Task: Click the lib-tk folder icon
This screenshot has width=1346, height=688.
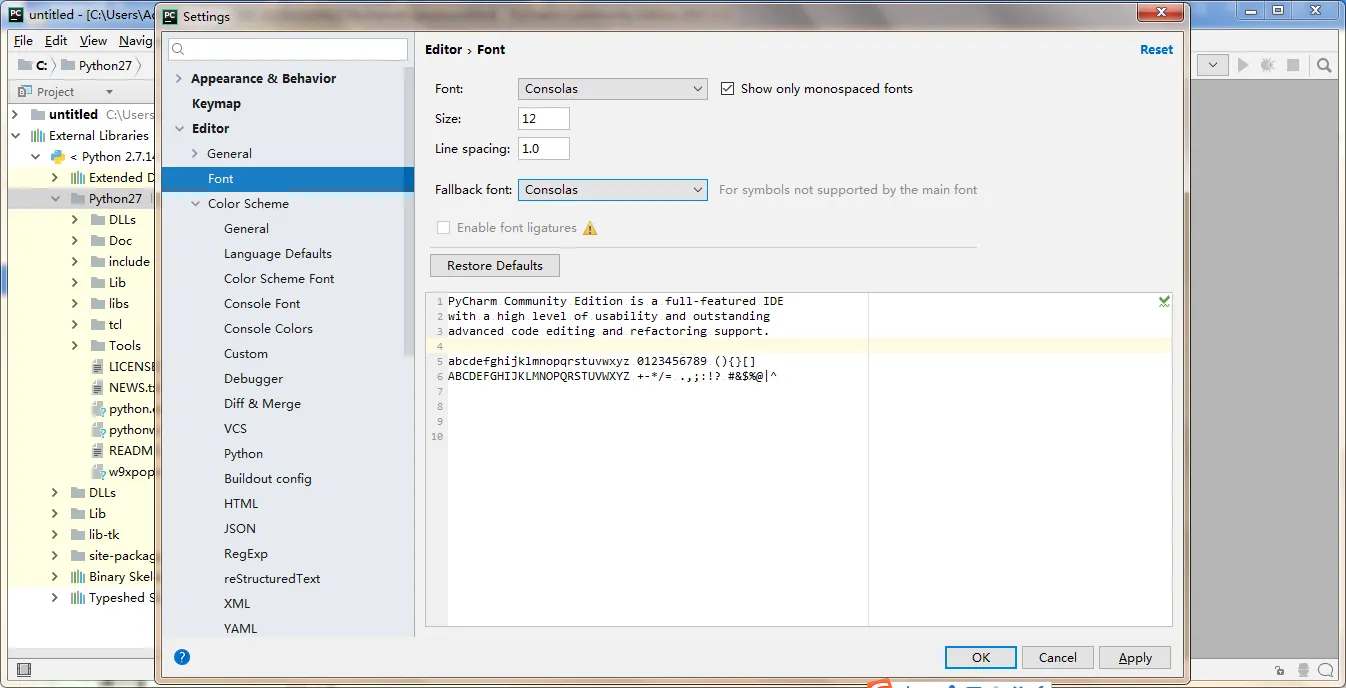Action: coord(78,534)
